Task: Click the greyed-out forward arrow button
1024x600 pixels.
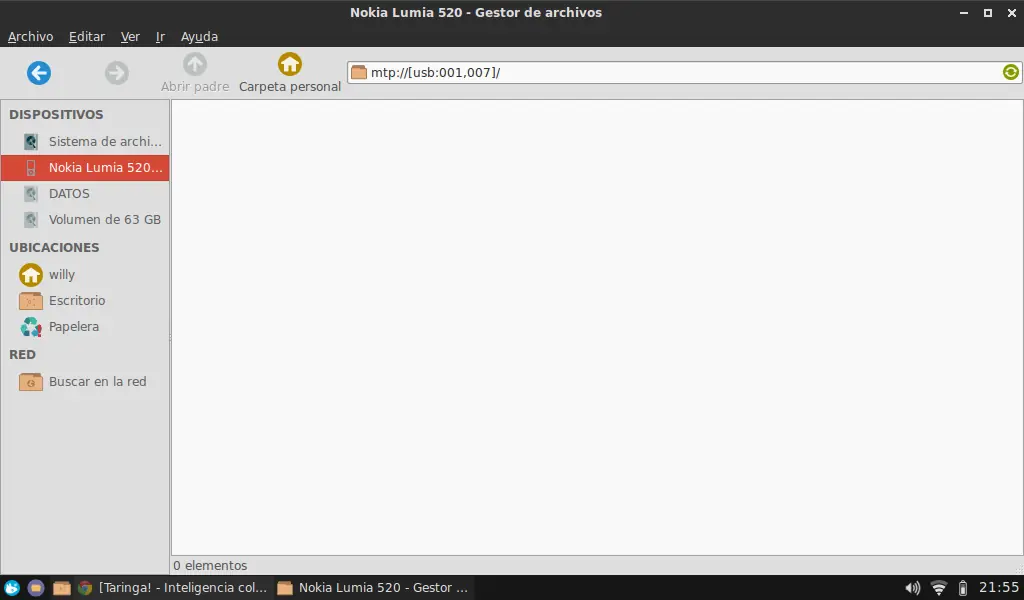Action: pos(117,72)
